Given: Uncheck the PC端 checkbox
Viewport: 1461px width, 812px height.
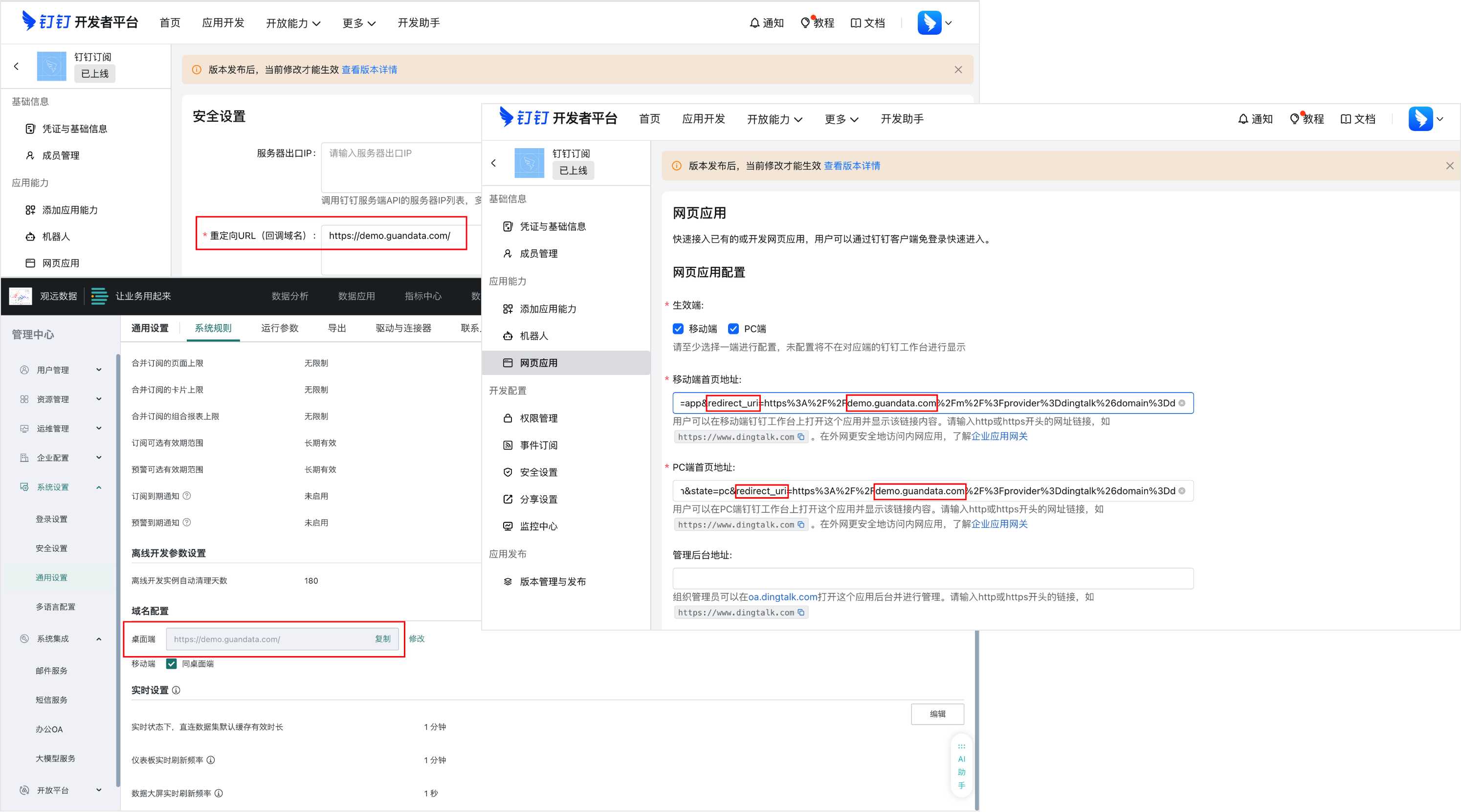Looking at the screenshot, I should [733, 329].
